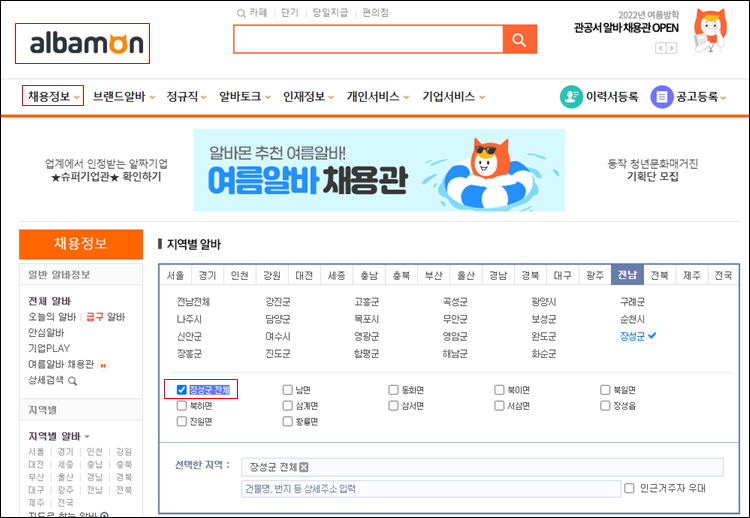Open 슈퍼기업관 확인하기 promo link
The height and width of the screenshot is (518, 750).
106,177
